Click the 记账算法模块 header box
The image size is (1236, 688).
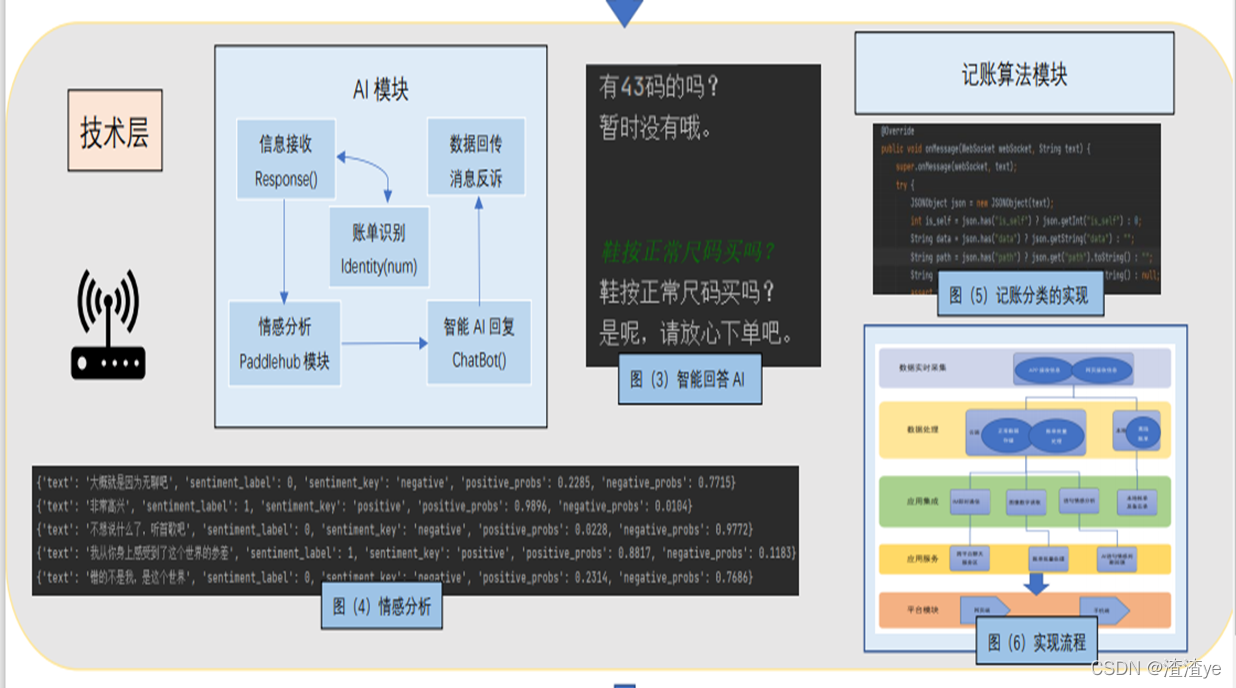[x=1014, y=74]
